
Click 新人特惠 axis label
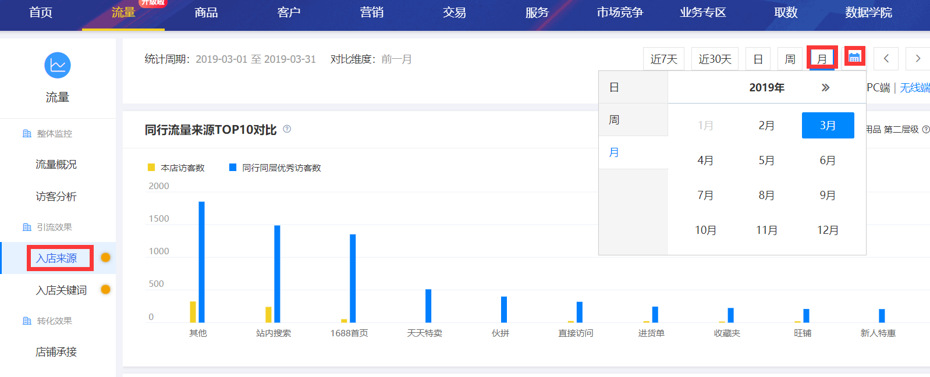tap(878, 333)
